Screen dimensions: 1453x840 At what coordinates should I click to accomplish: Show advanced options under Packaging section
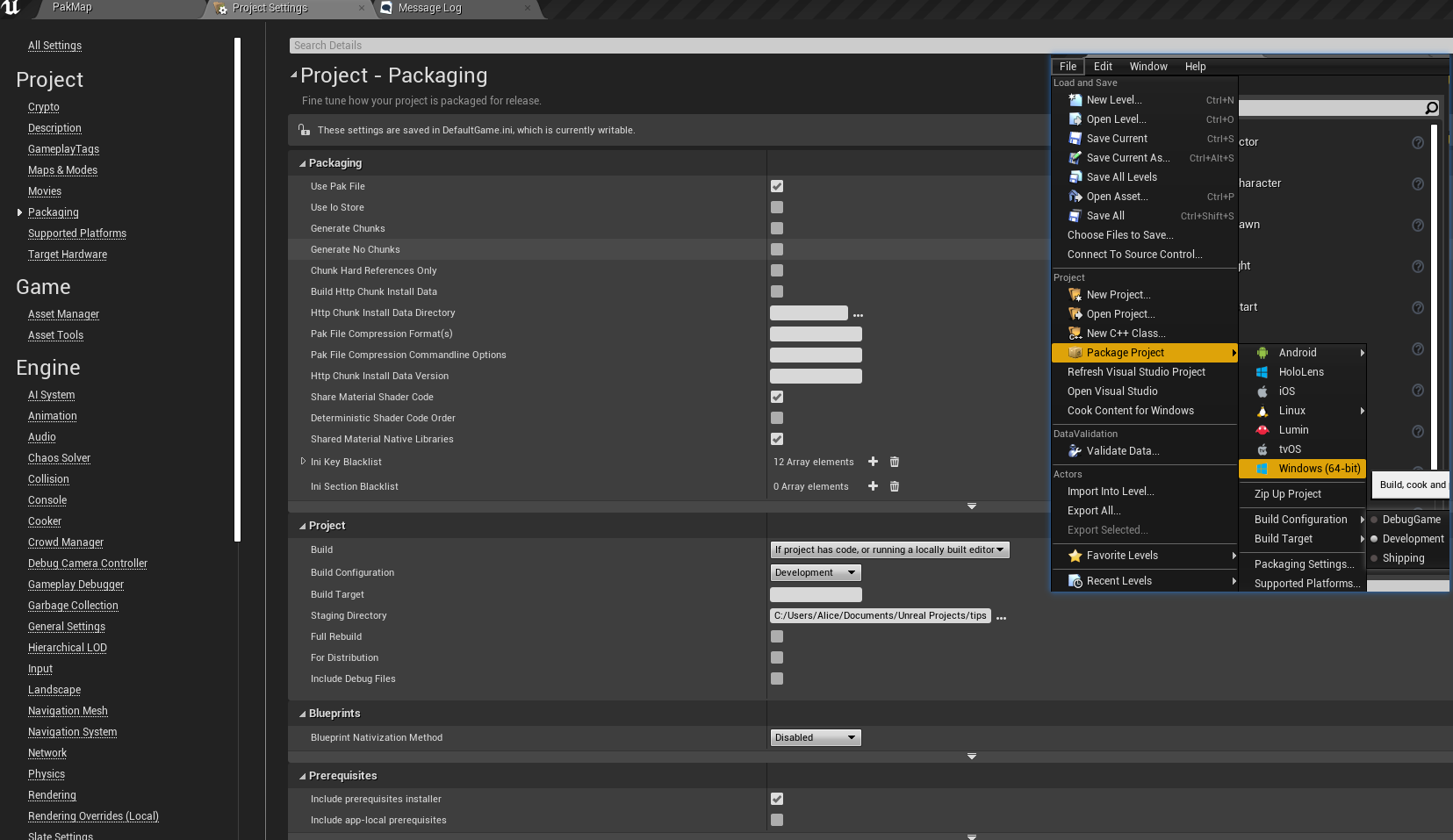click(x=971, y=506)
